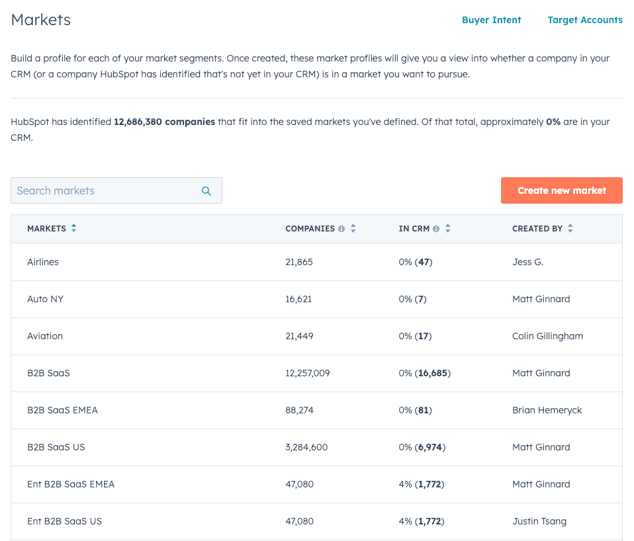Click the In CRM column info icon
The width and height of the screenshot is (634, 541).
click(x=436, y=229)
